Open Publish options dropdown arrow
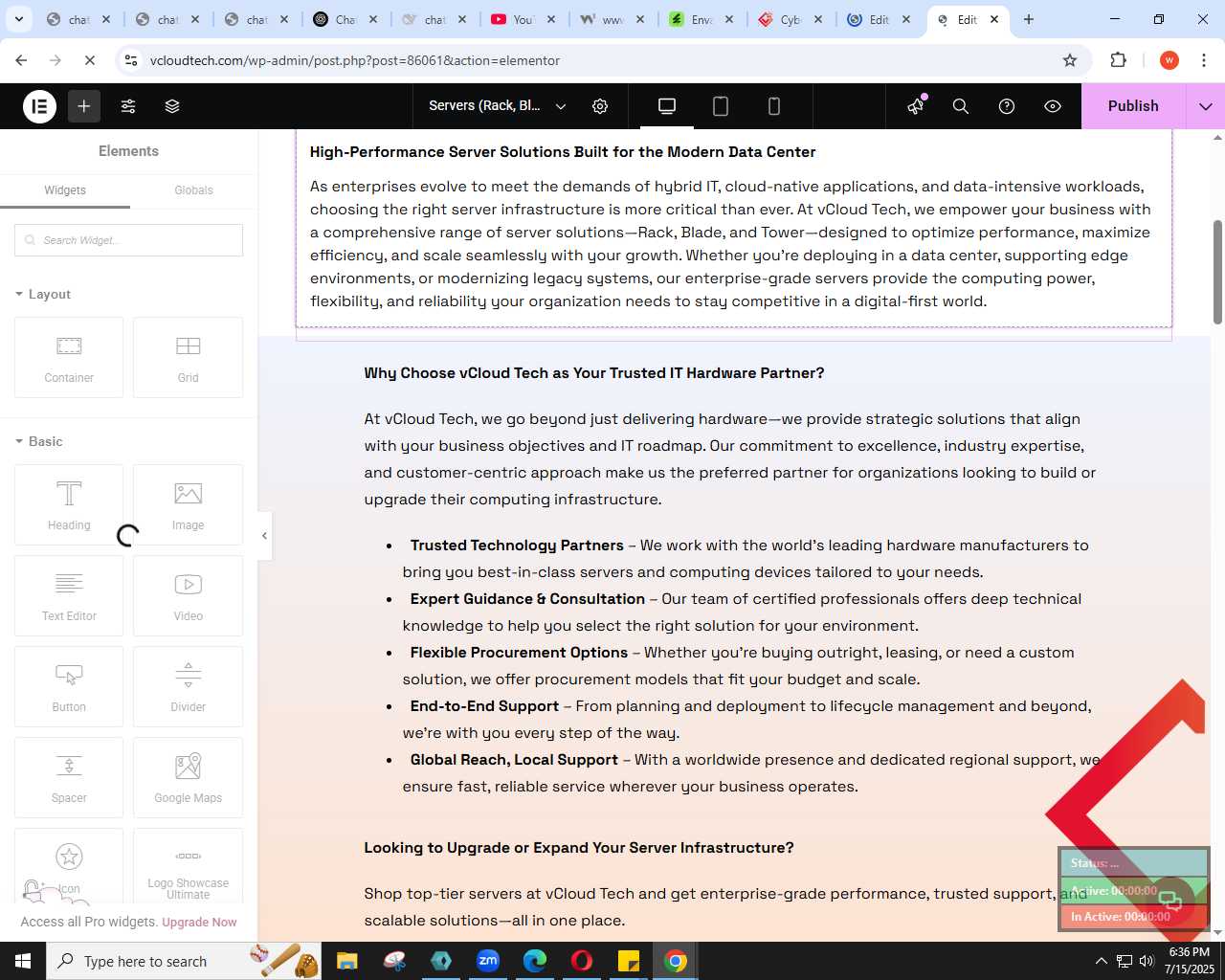The height and width of the screenshot is (980, 1225). pos(1206,106)
